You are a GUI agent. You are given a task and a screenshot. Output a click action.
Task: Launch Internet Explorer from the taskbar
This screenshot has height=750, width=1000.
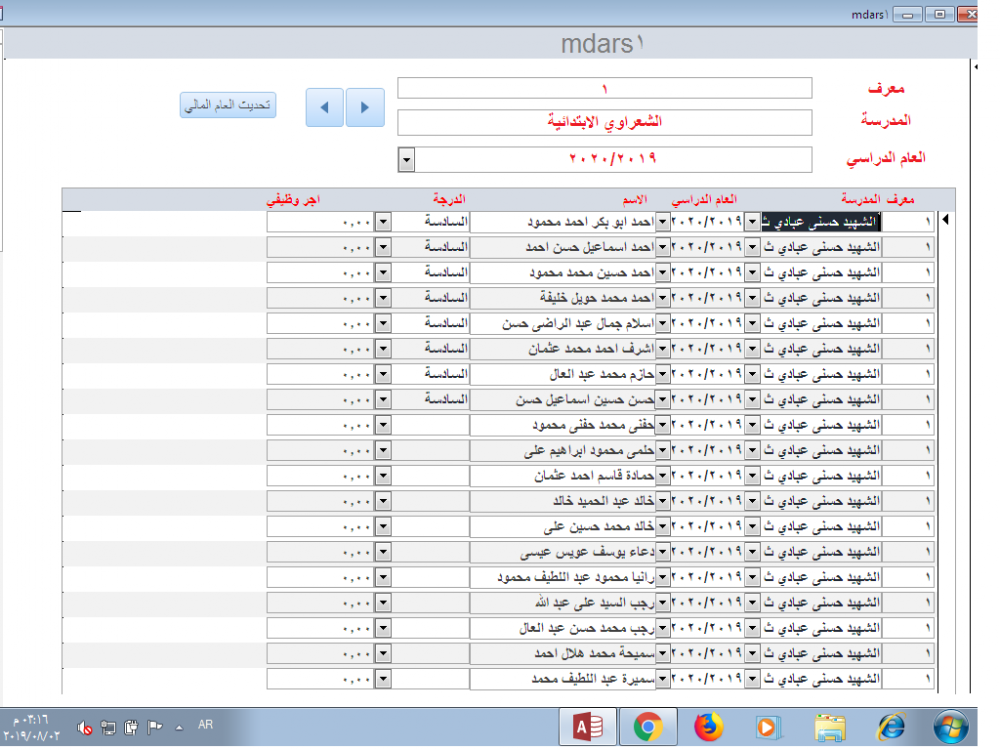click(890, 727)
